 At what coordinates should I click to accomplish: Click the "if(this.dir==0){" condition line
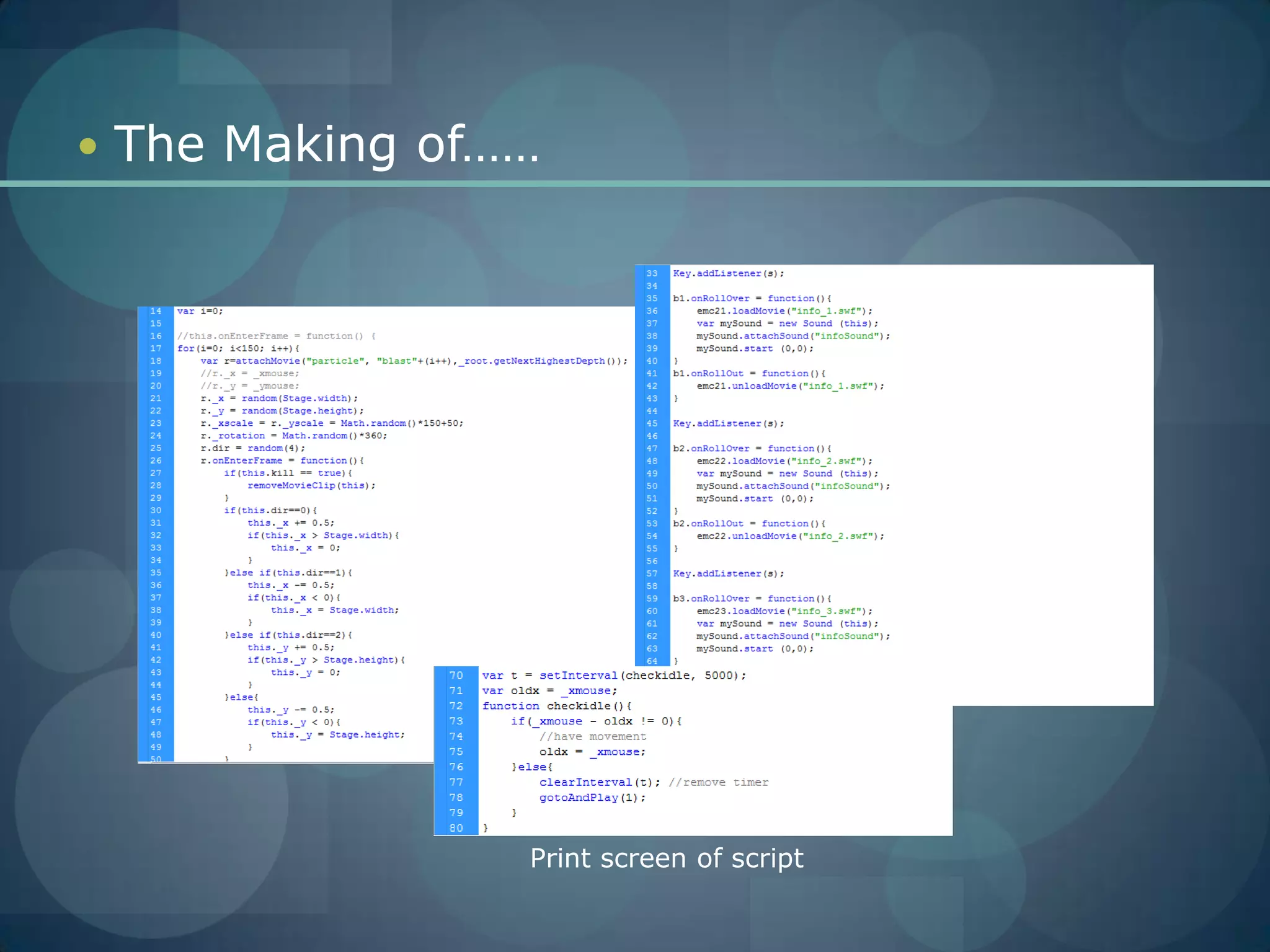click(x=270, y=510)
